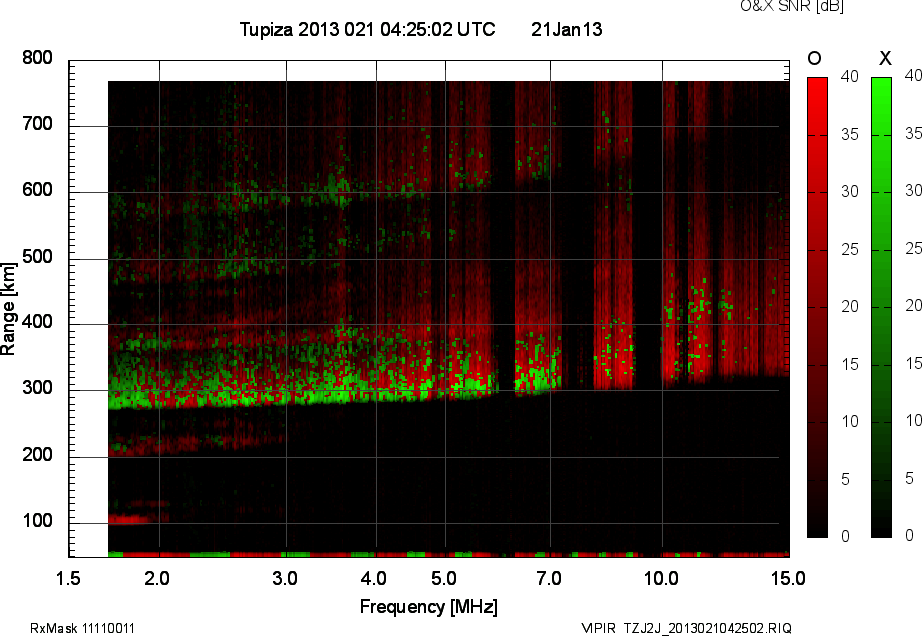Click the 100 tick on the range axis
The image size is (922, 636).
click(37, 522)
